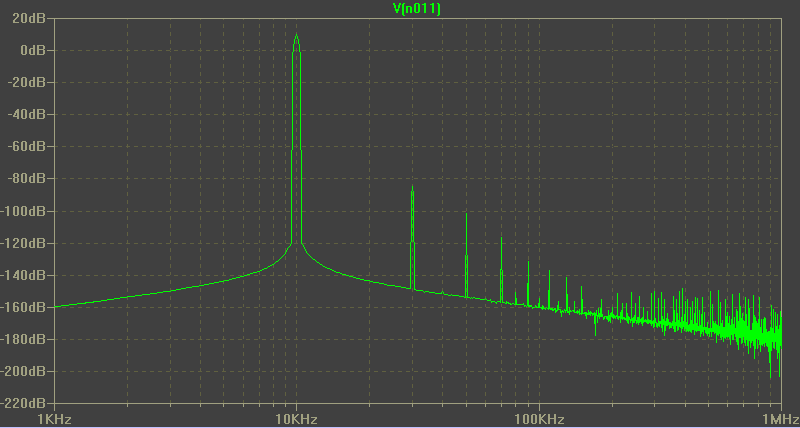
Task: Click the V(n011) trace label
Action: pyautogui.click(x=416, y=9)
